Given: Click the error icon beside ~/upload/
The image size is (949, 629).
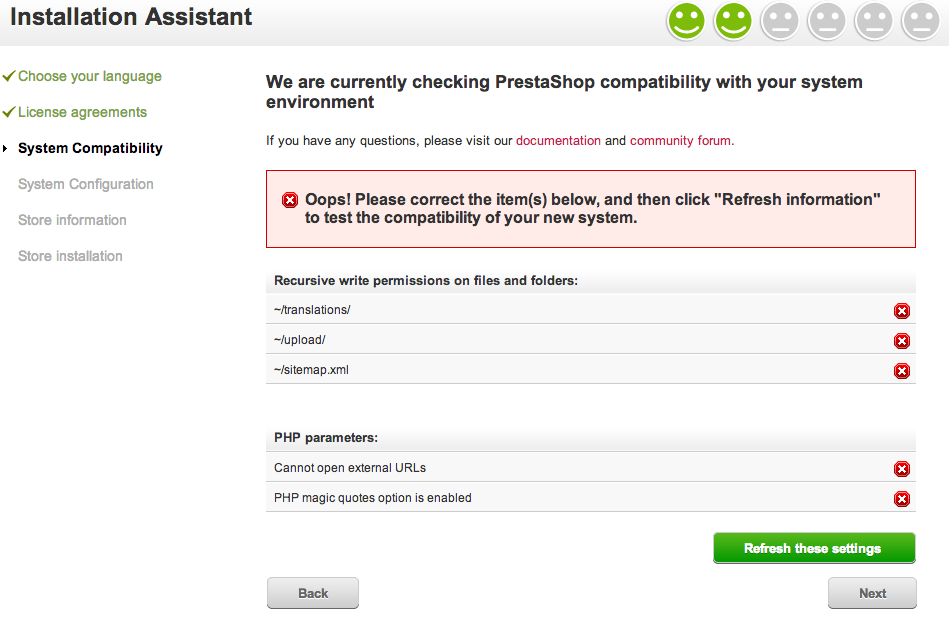Looking at the screenshot, I should pyautogui.click(x=901, y=341).
